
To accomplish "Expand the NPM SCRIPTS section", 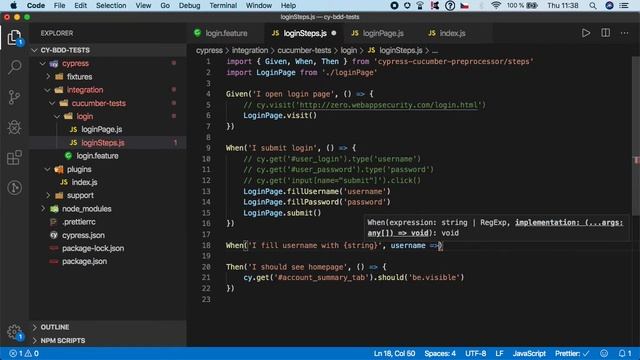I will click(x=35, y=340).
